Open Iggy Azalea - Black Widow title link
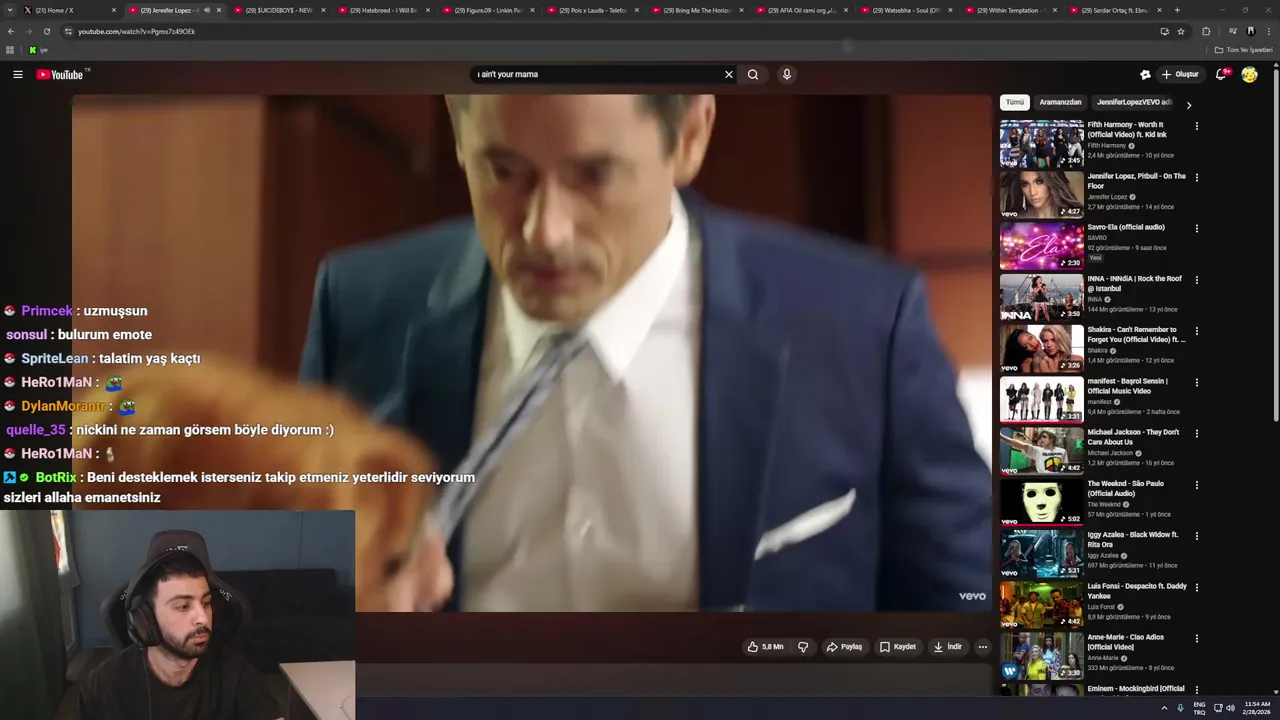1280x720 pixels. 1133,539
